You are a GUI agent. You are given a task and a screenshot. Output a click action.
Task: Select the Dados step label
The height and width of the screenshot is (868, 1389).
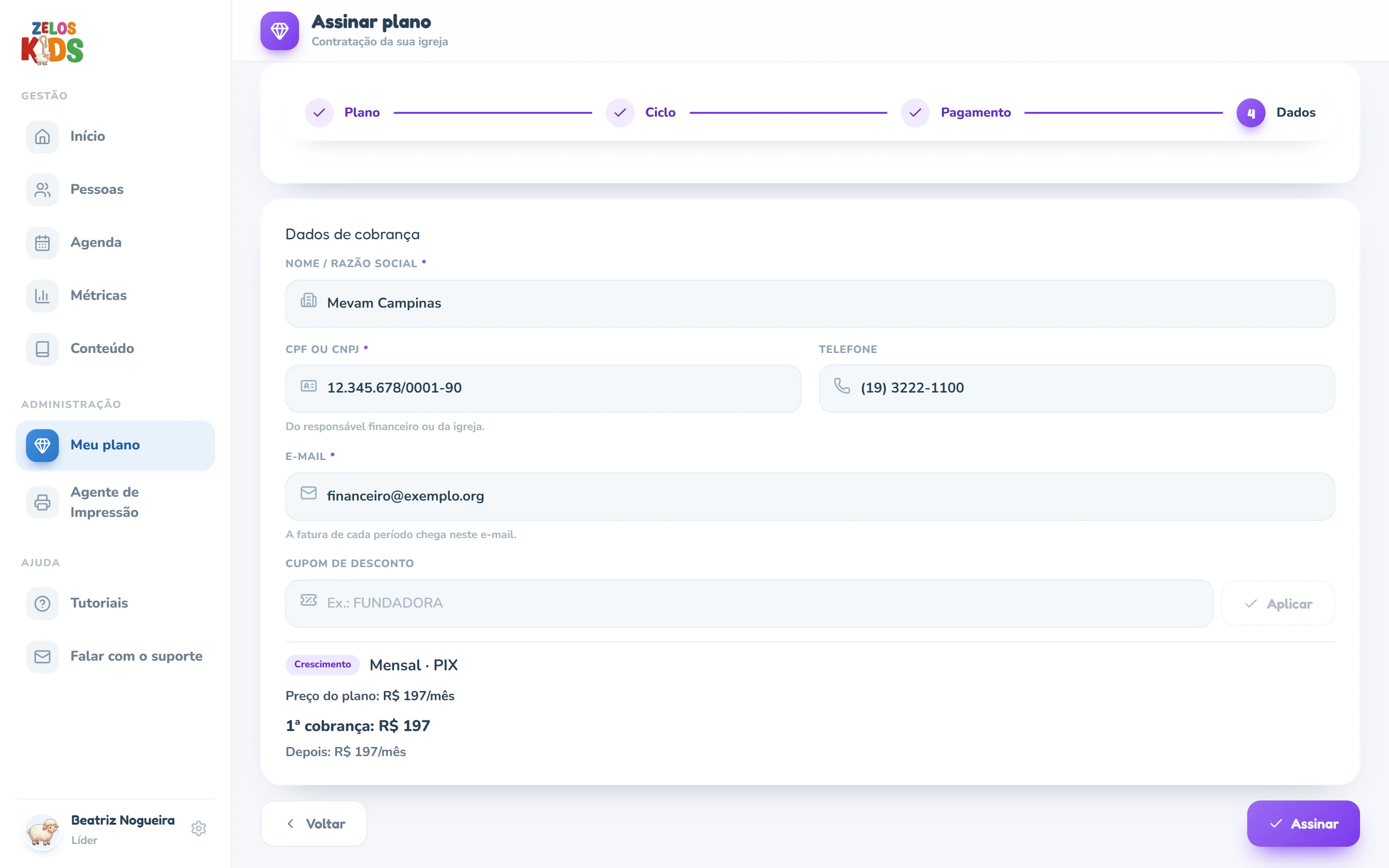[x=1295, y=112]
